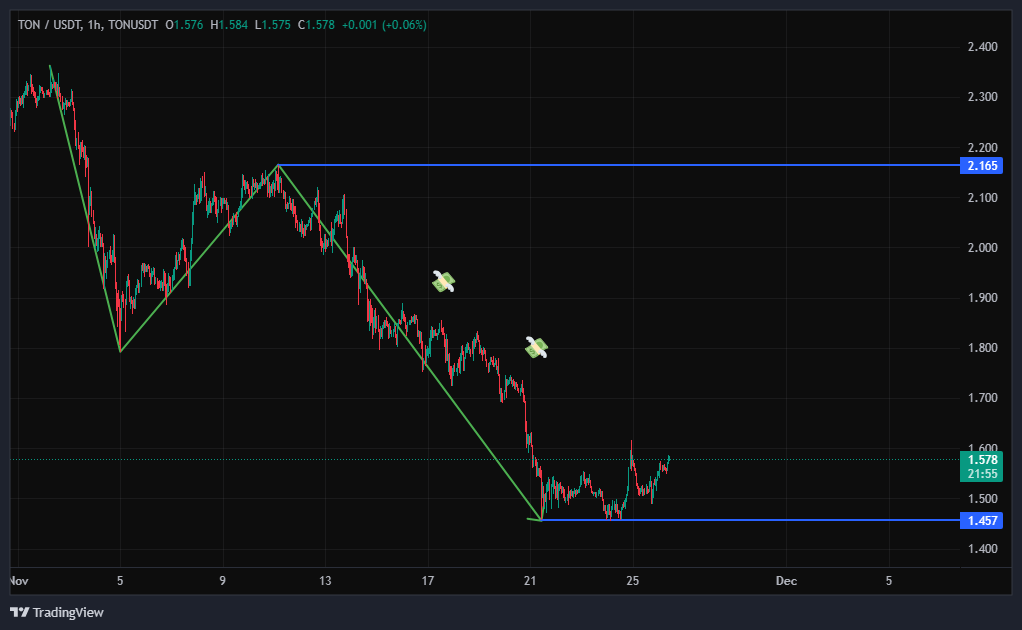
Task: Select the higher money sticker near 1.900
Action: coord(444,282)
